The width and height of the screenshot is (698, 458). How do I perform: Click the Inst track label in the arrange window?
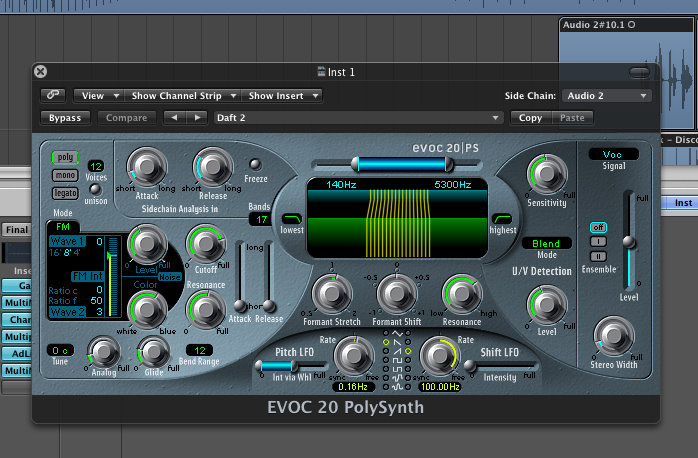coord(683,203)
